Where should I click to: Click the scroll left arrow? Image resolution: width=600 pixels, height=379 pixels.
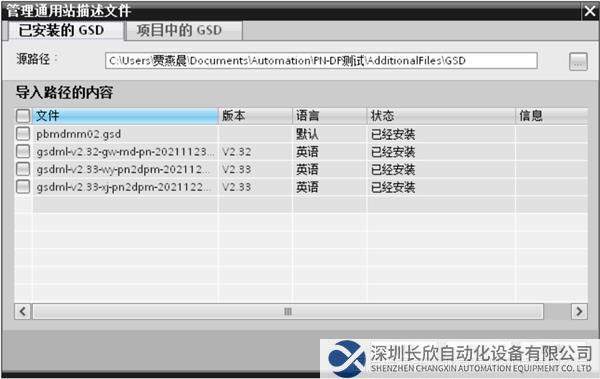click(23, 311)
